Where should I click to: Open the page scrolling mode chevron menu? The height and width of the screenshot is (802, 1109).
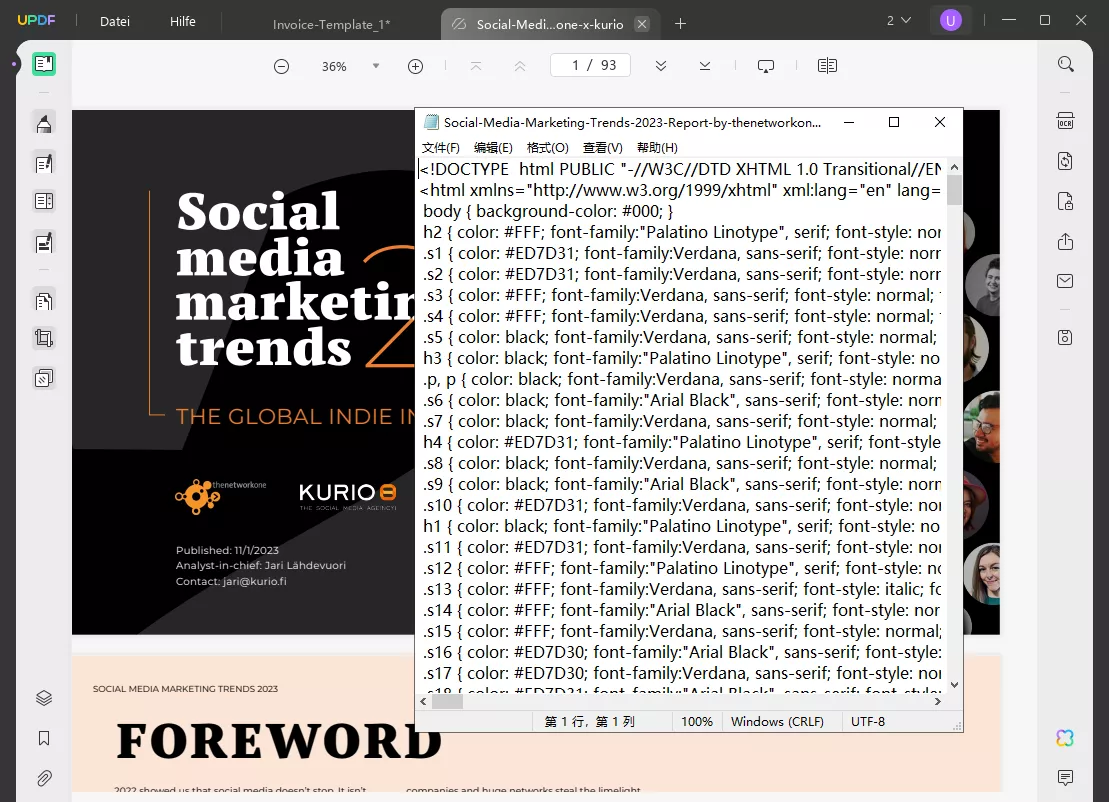pos(660,64)
